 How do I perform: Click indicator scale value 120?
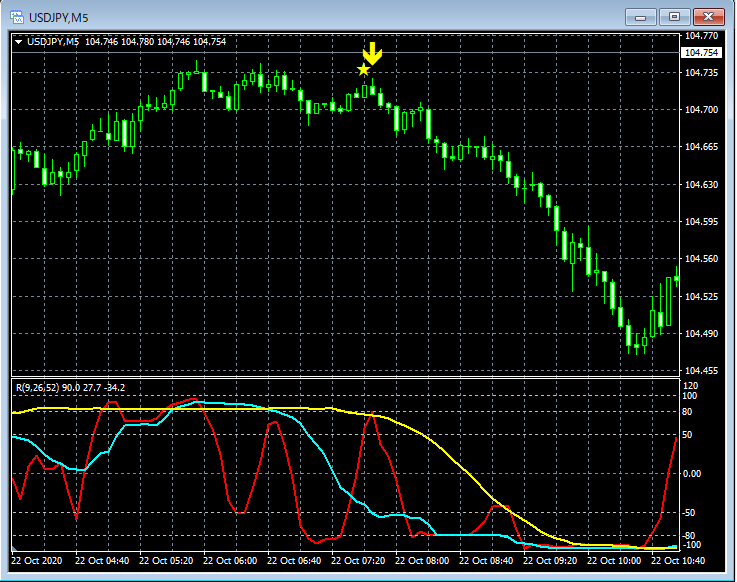690,386
